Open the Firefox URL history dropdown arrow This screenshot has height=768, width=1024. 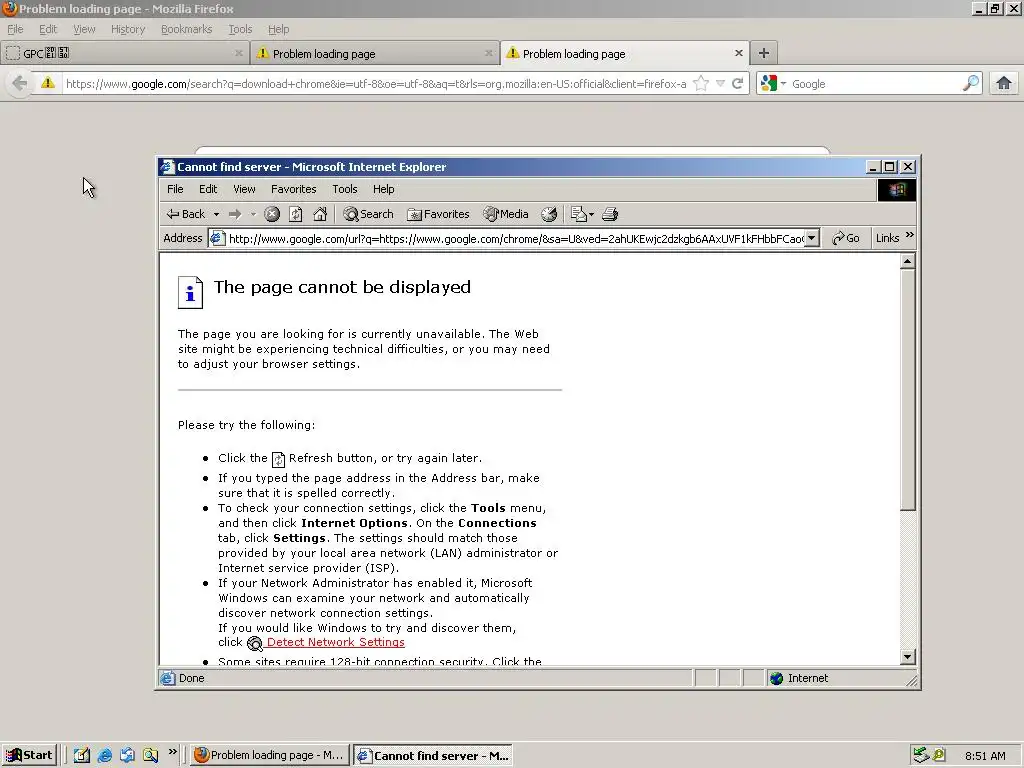pos(720,84)
